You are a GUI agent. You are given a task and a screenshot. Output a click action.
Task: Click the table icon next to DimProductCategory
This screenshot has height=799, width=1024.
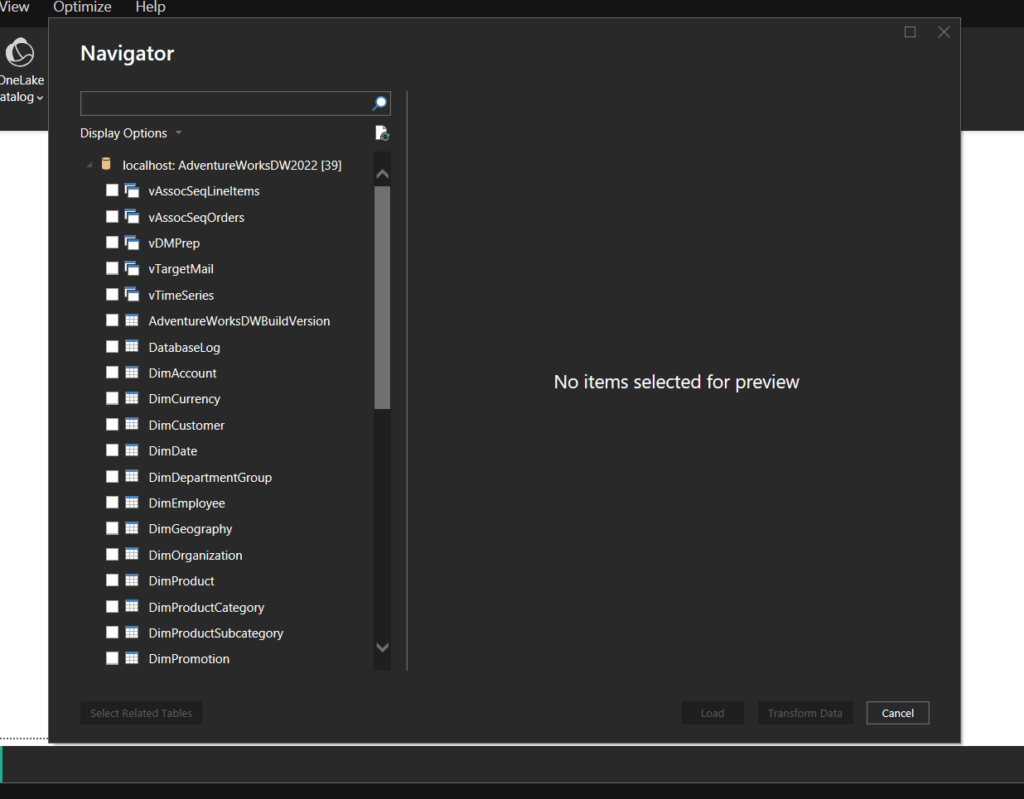click(x=132, y=606)
